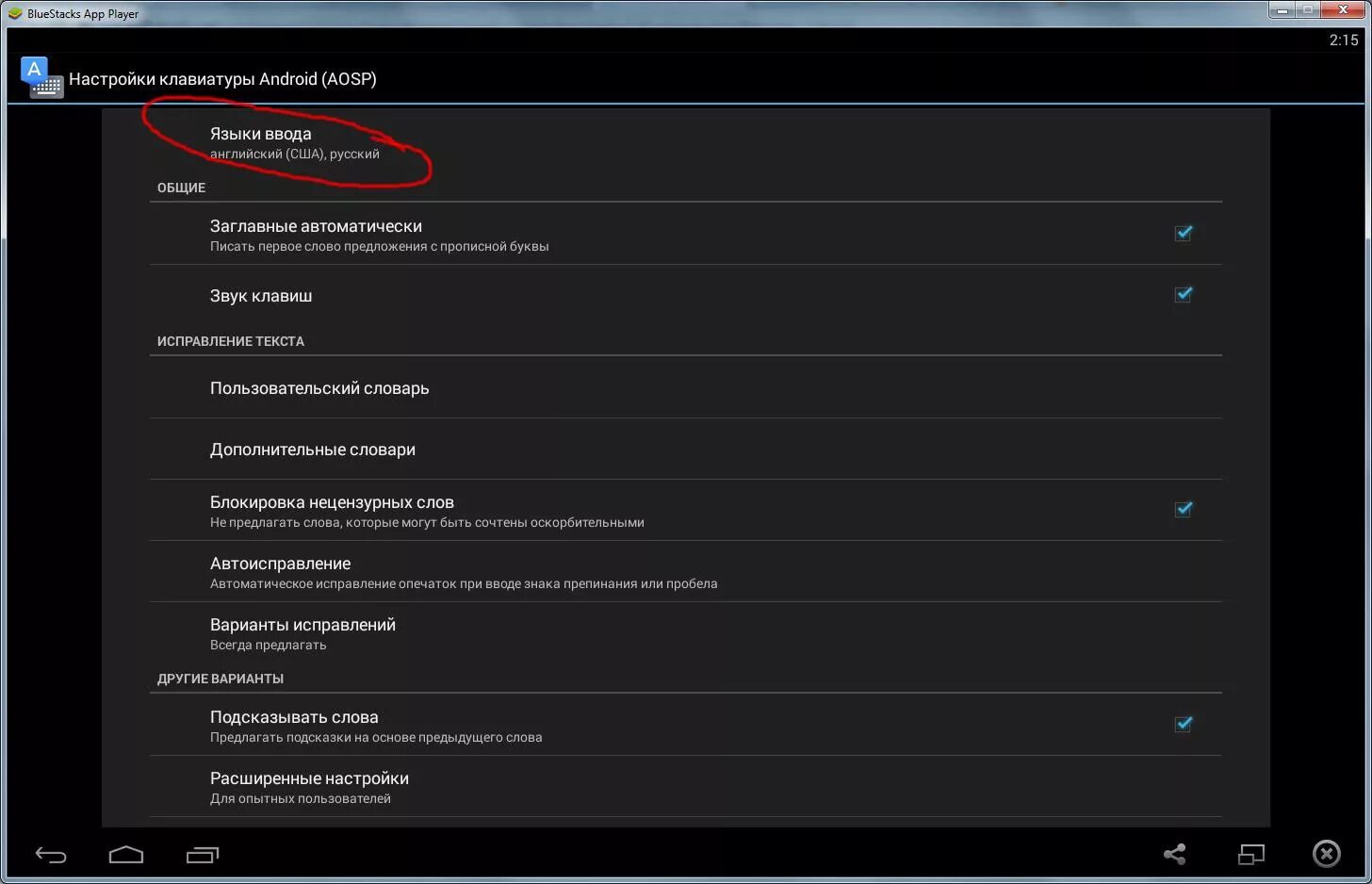Tap the Android keyboard settings app icon
This screenshot has width=1372, height=884.
click(x=41, y=78)
